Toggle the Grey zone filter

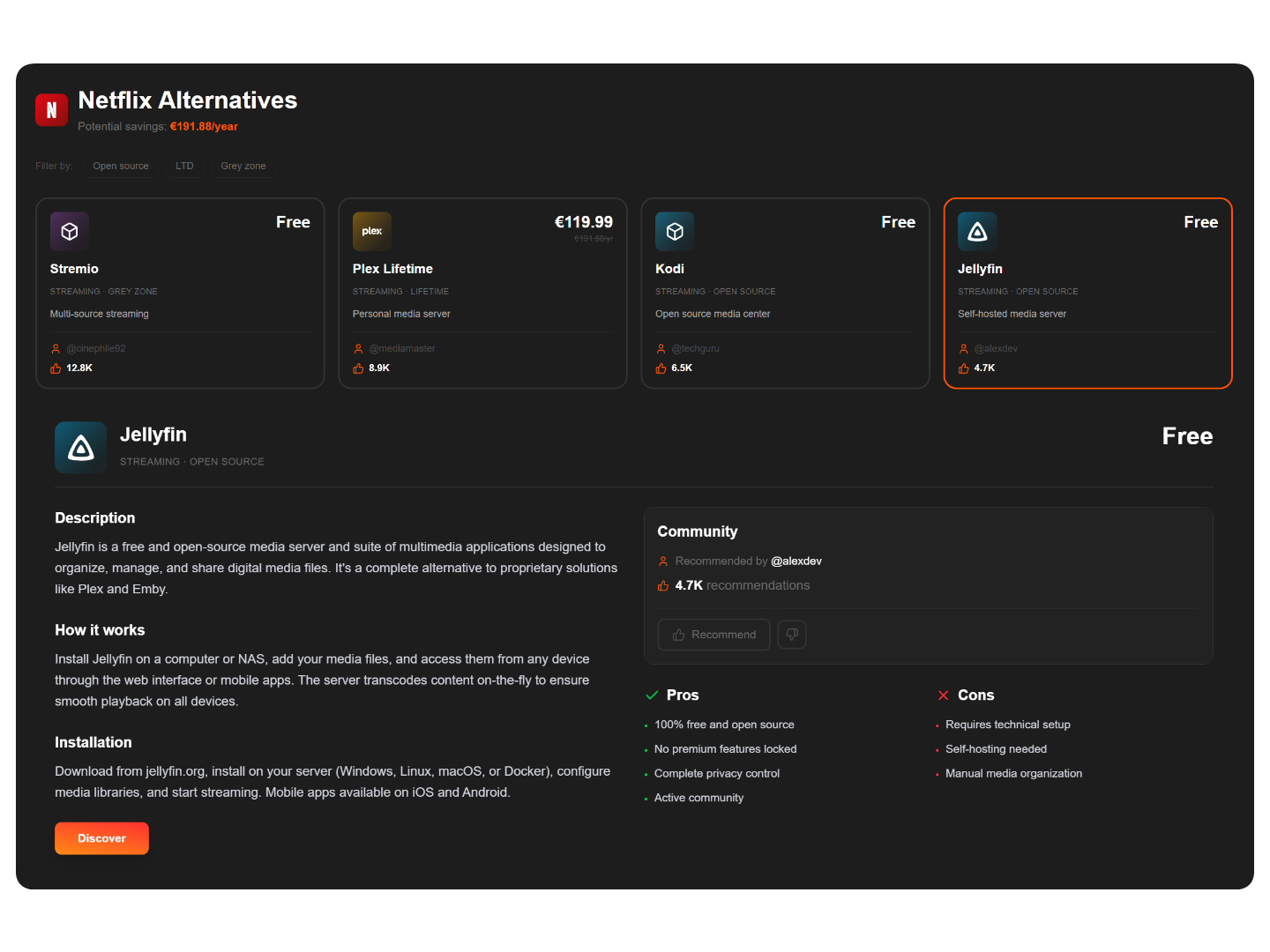tap(243, 166)
